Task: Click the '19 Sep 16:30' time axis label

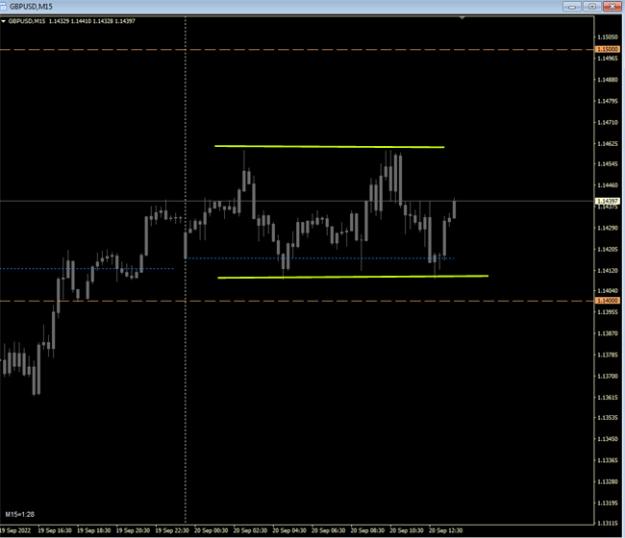Action: pos(55,531)
